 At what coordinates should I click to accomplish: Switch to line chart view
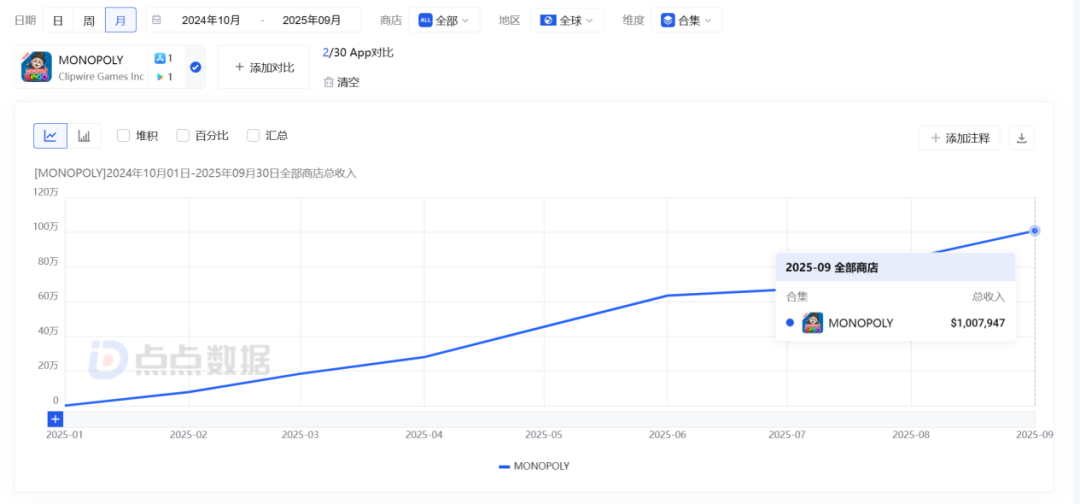click(x=50, y=136)
